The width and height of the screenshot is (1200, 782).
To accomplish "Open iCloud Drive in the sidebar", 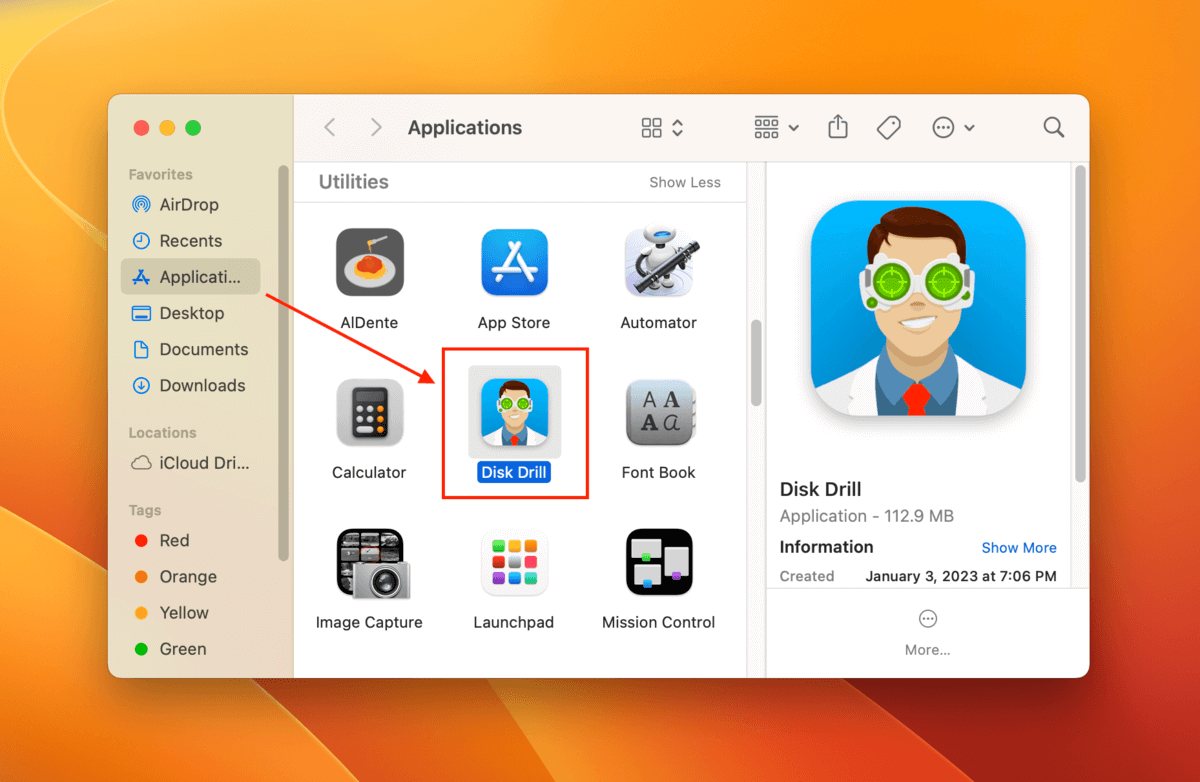I will tap(190, 463).
